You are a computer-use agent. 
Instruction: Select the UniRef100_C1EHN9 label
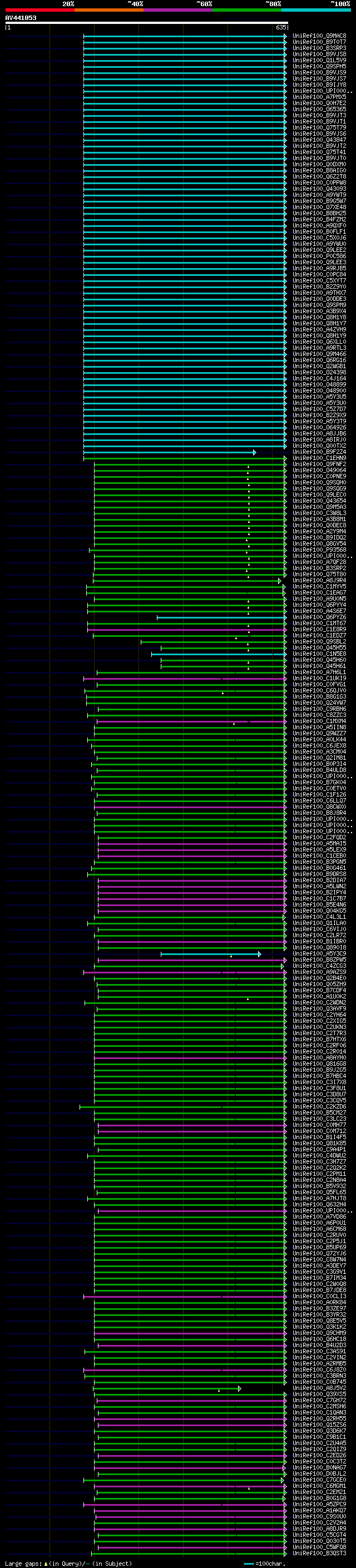point(319,458)
